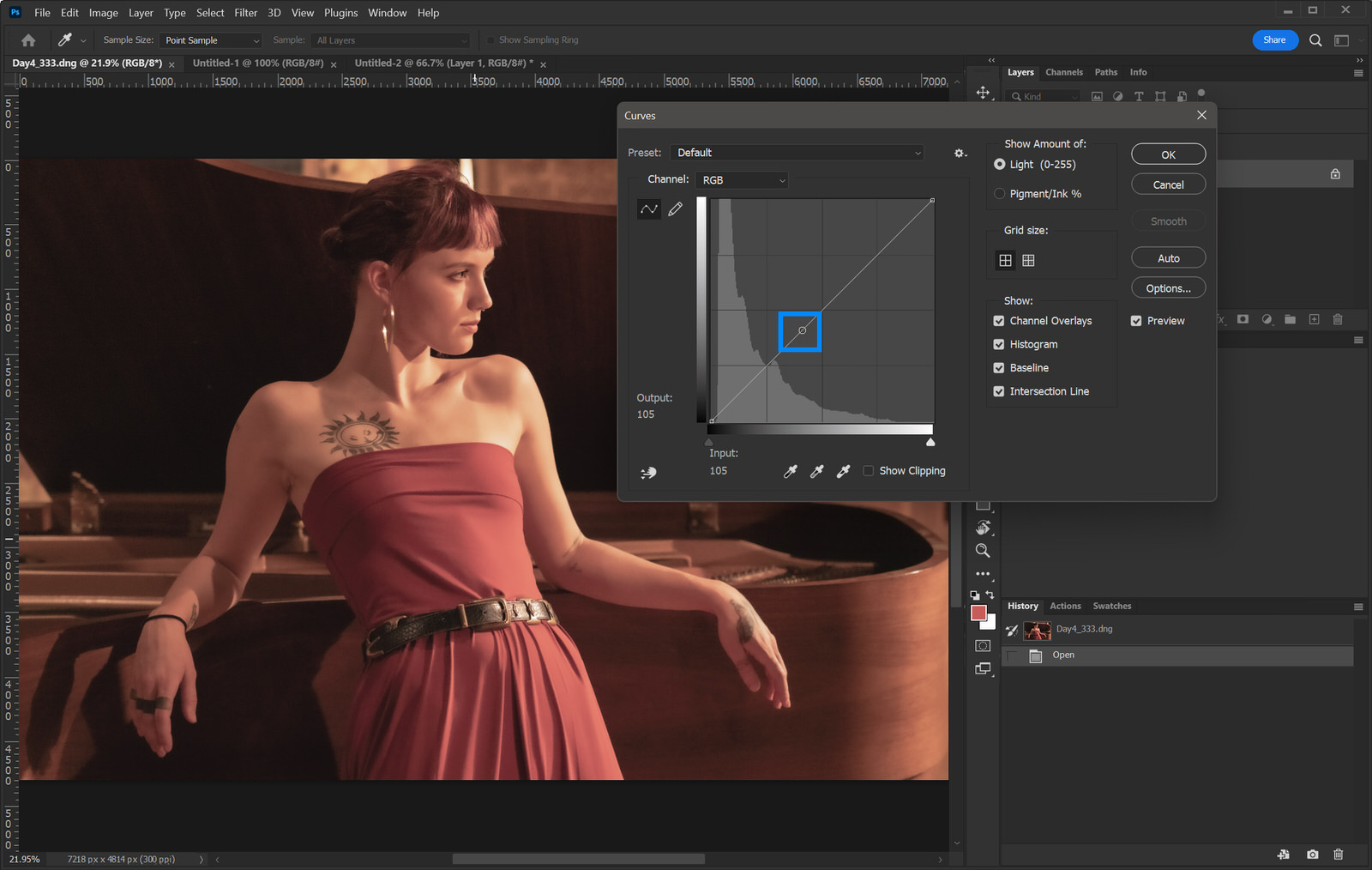Click the blue Share button

point(1275,39)
